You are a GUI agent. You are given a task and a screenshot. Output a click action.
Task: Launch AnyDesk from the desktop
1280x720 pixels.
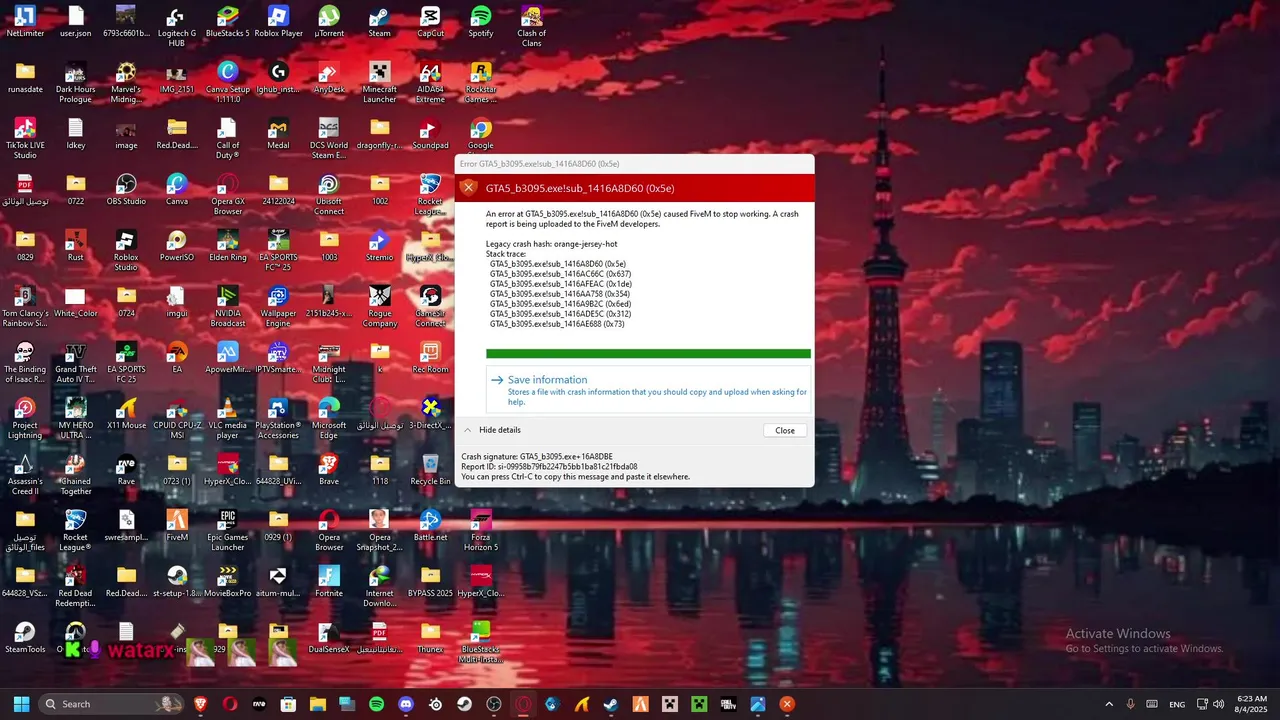329,78
